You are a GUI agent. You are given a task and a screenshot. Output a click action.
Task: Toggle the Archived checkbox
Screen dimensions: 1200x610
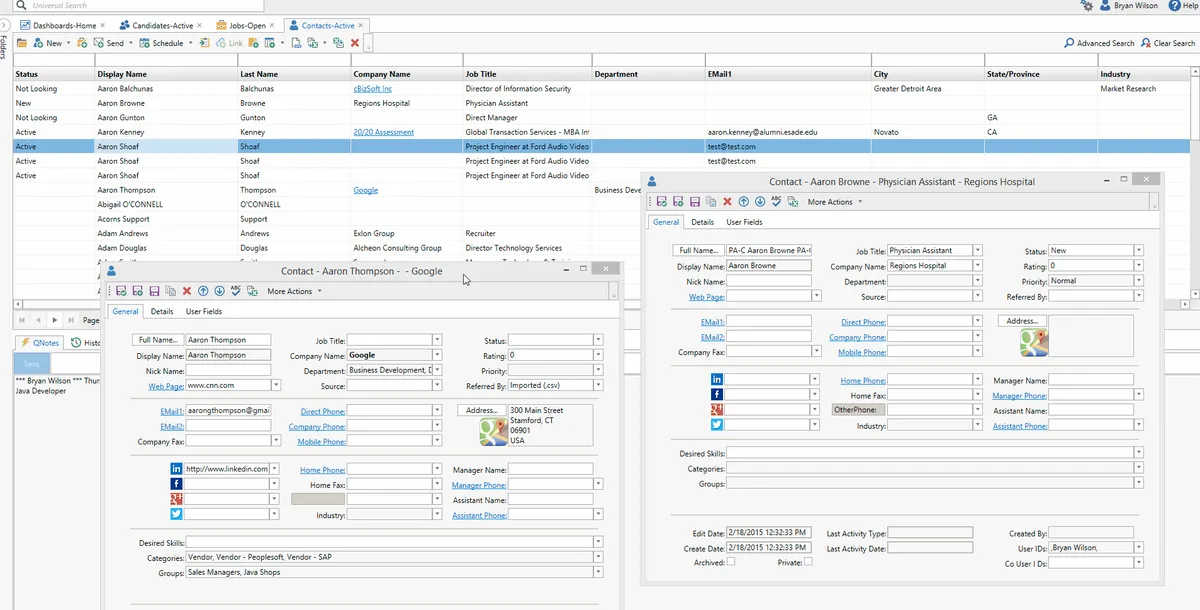pos(731,562)
